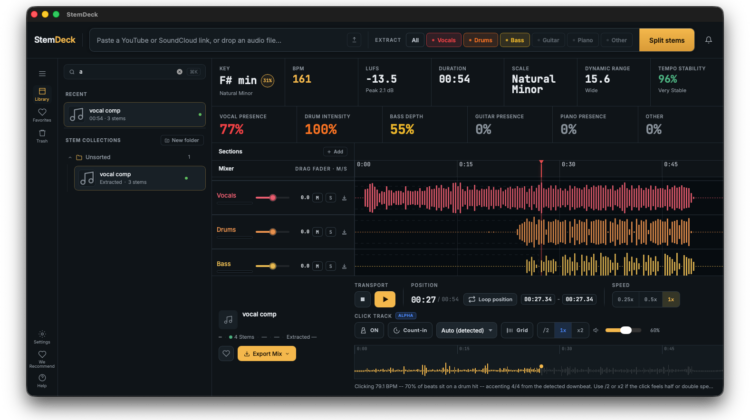Stop playback in transport
The height and width of the screenshot is (420, 750).
pos(363,299)
